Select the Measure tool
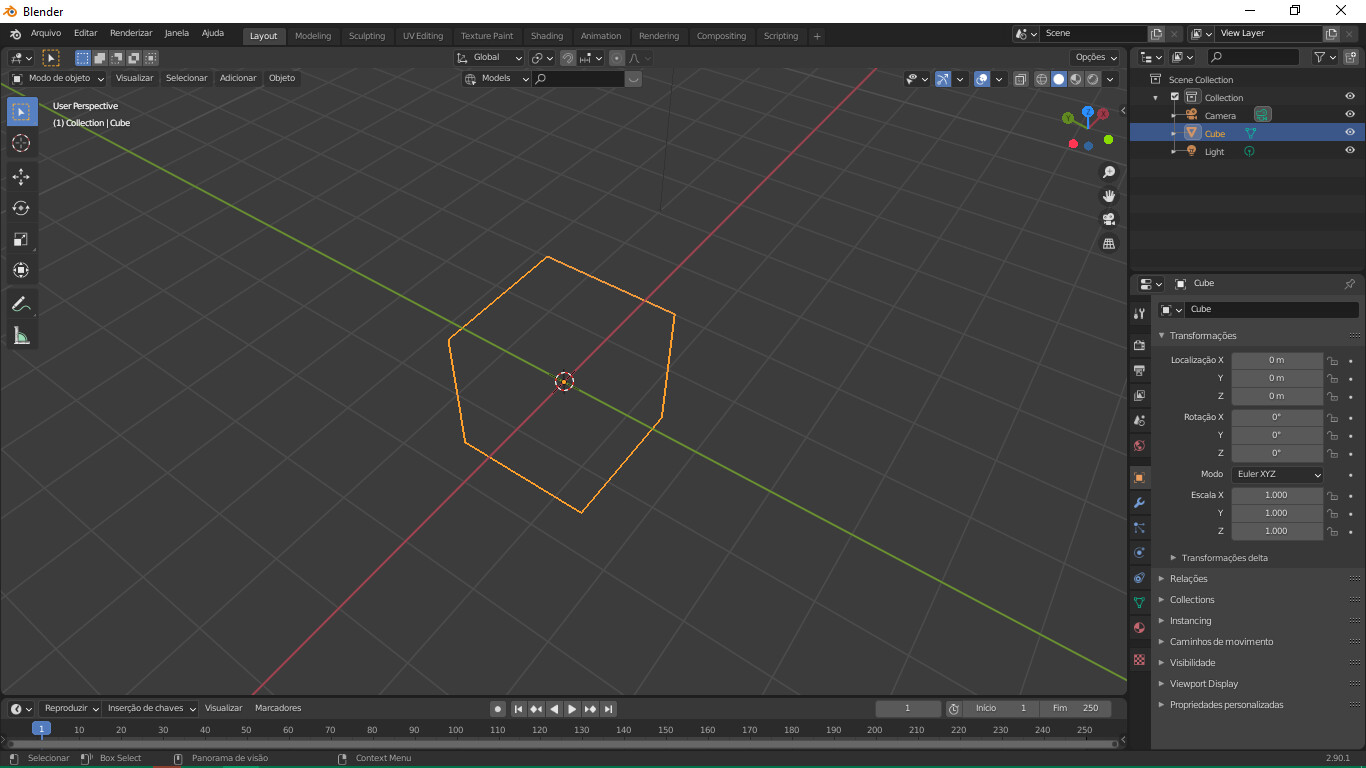Viewport: 1366px width, 768px height. [21, 335]
